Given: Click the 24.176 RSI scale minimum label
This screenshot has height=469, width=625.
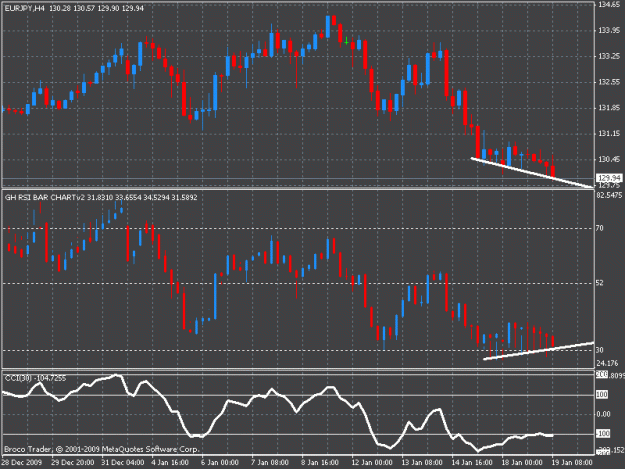Looking at the screenshot, I should click(607, 363).
